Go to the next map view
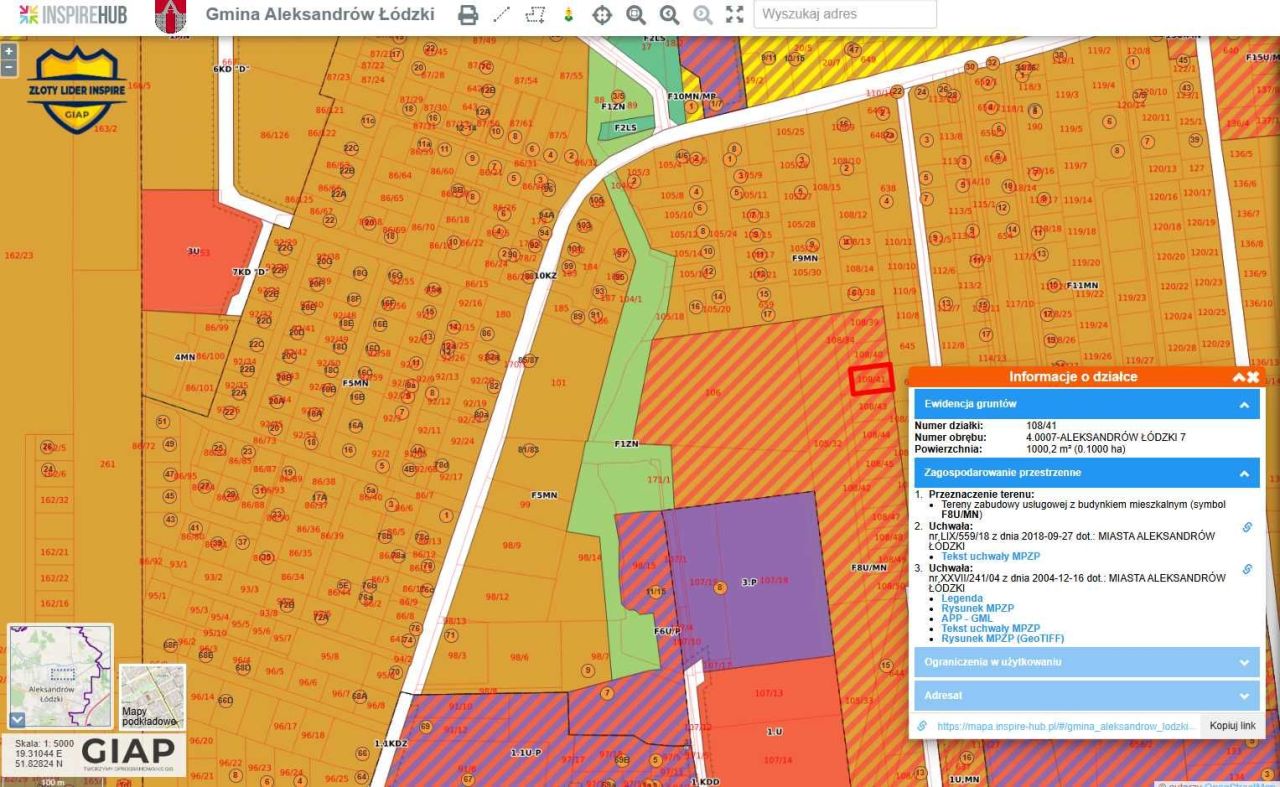1280x787 pixels. point(703,15)
